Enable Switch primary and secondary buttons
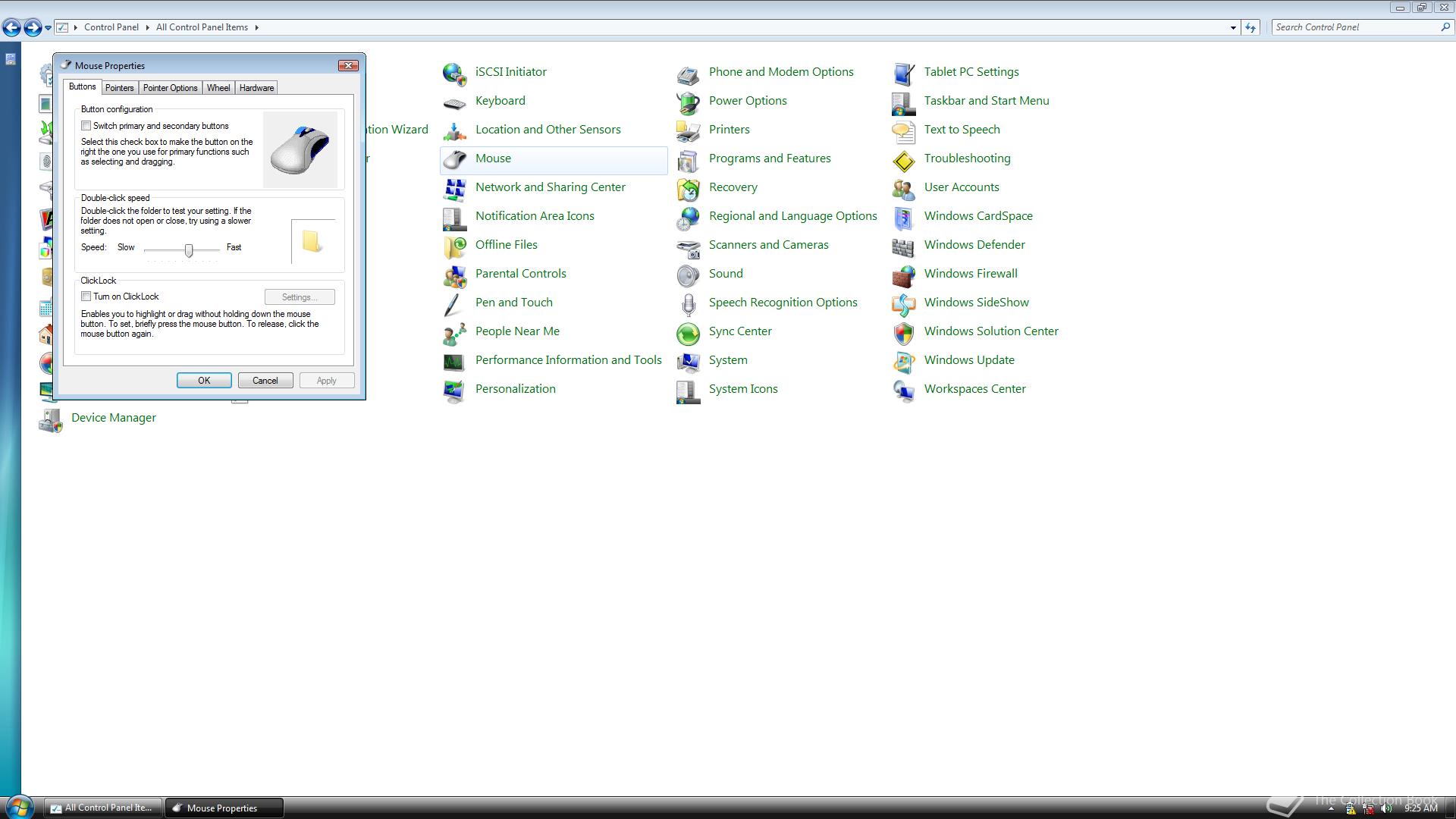 (86, 126)
